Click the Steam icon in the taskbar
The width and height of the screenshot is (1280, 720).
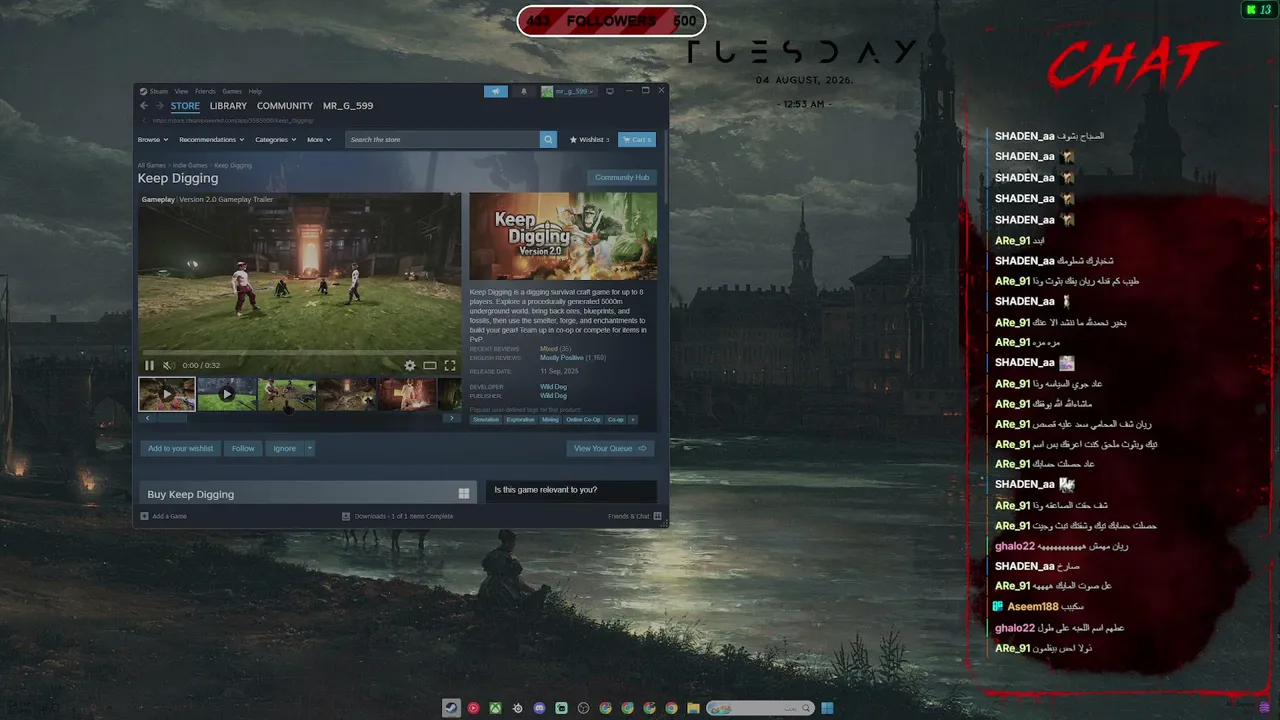click(x=452, y=708)
